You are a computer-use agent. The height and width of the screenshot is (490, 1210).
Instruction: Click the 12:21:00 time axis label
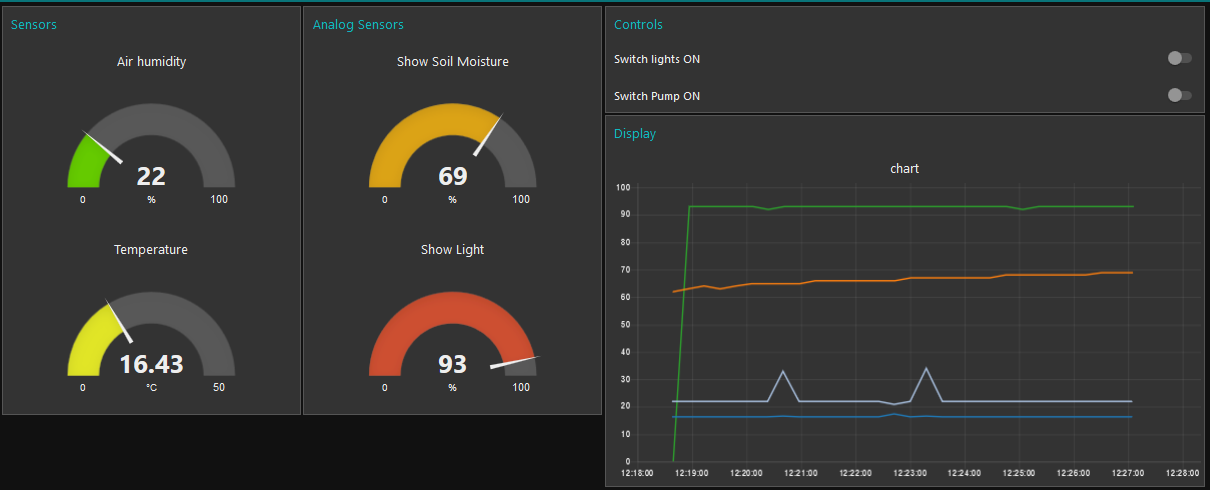click(x=801, y=473)
